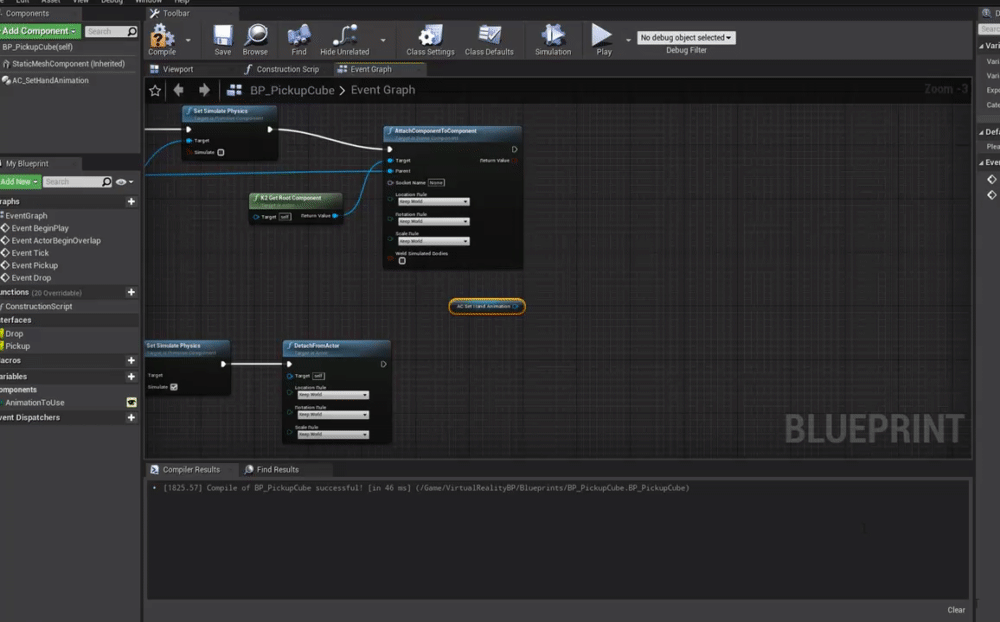Select the My Blueprint panel tab

pos(26,163)
